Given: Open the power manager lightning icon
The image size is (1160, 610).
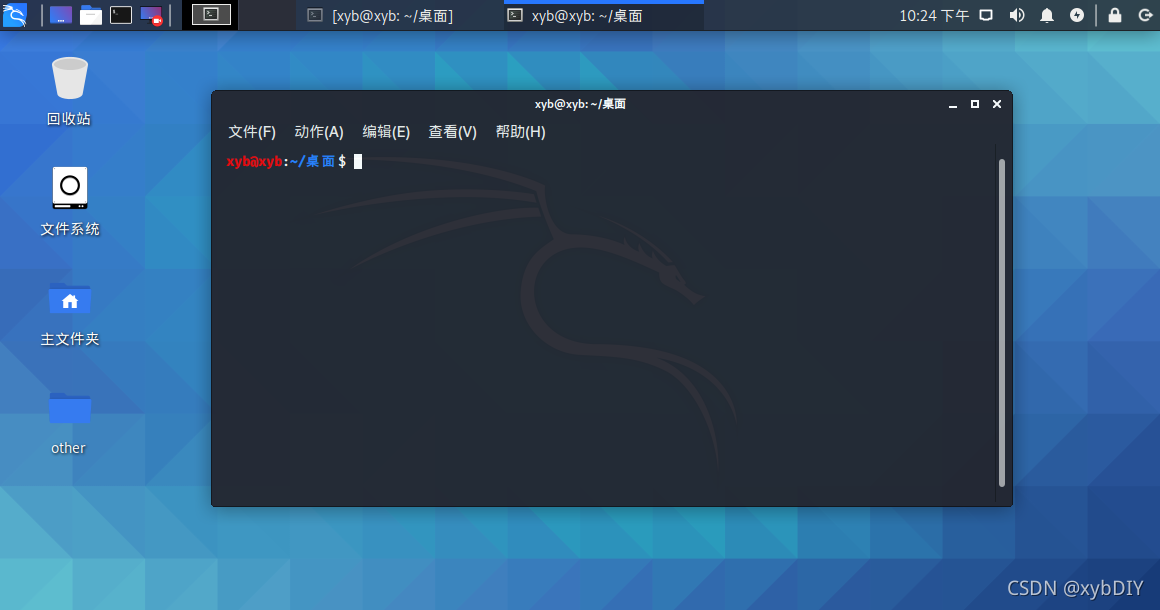Looking at the screenshot, I should point(1077,15).
